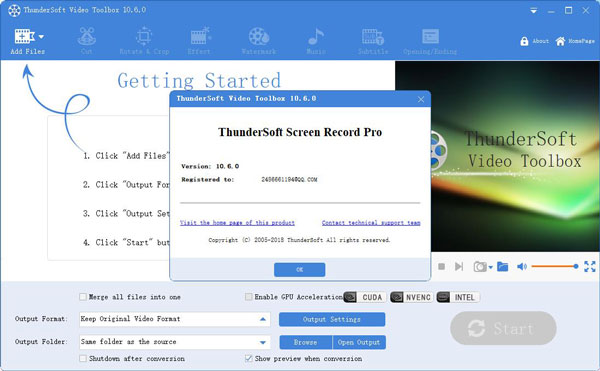Select the CUDA acceleration badge
The image size is (600, 371).
[x=364, y=297]
